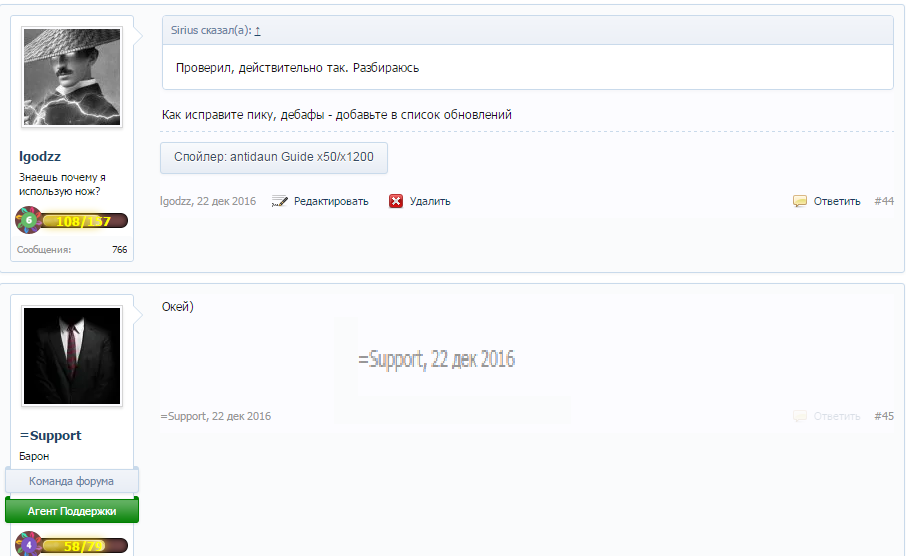The image size is (906, 556).
Task: Open =Support avatar with suit and tie
Action: pyautogui.click(x=72, y=356)
